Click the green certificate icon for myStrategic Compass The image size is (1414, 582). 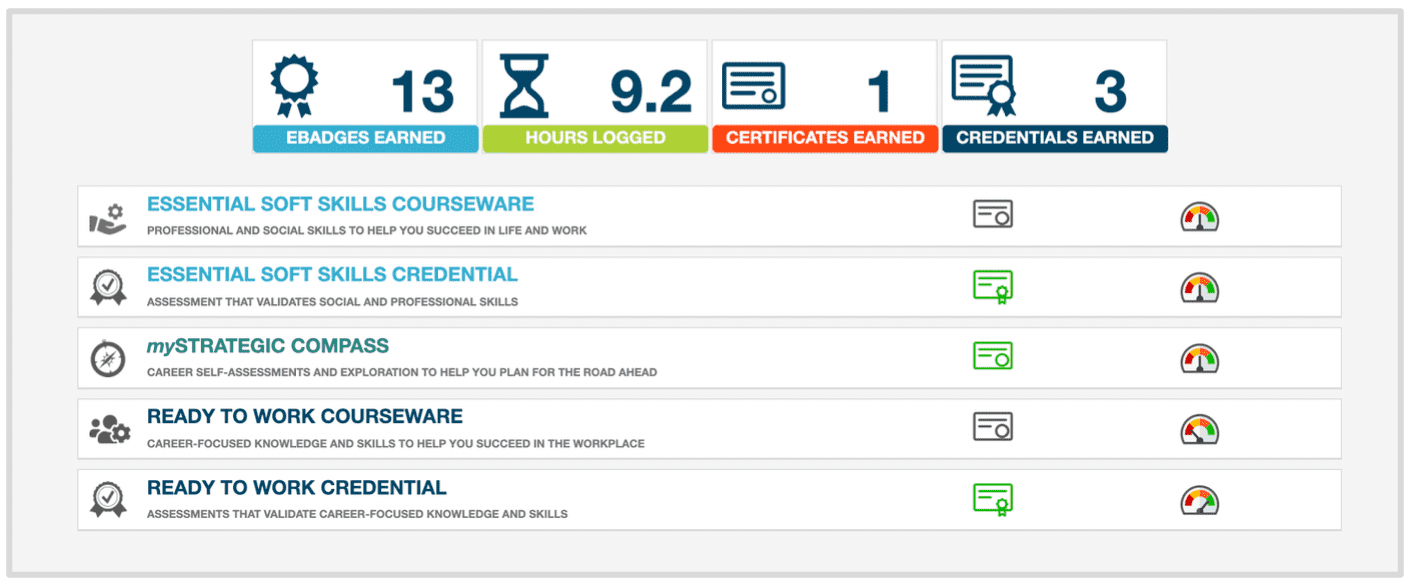pyautogui.click(x=992, y=356)
